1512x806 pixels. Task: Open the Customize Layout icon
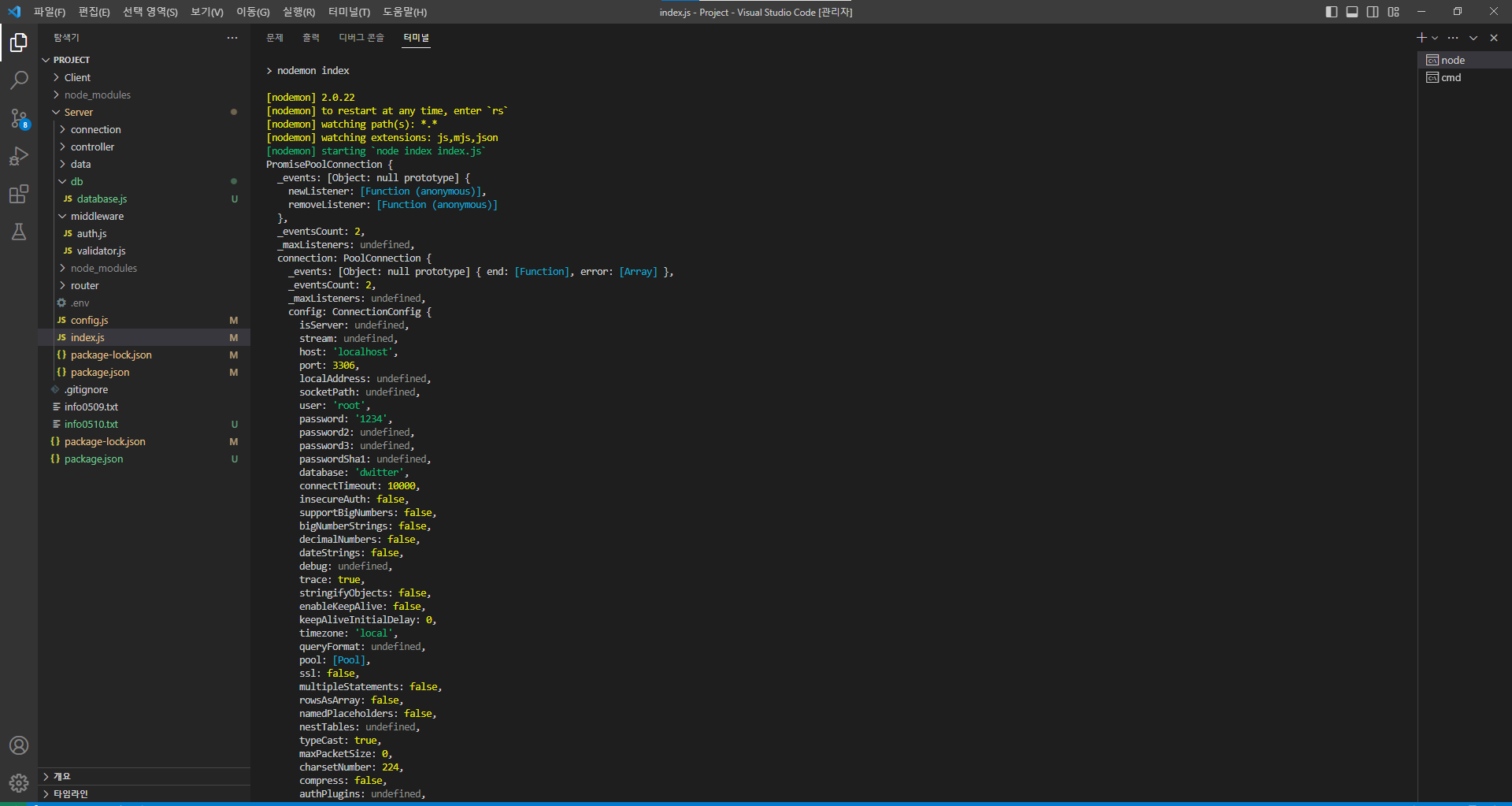(x=1394, y=12)
